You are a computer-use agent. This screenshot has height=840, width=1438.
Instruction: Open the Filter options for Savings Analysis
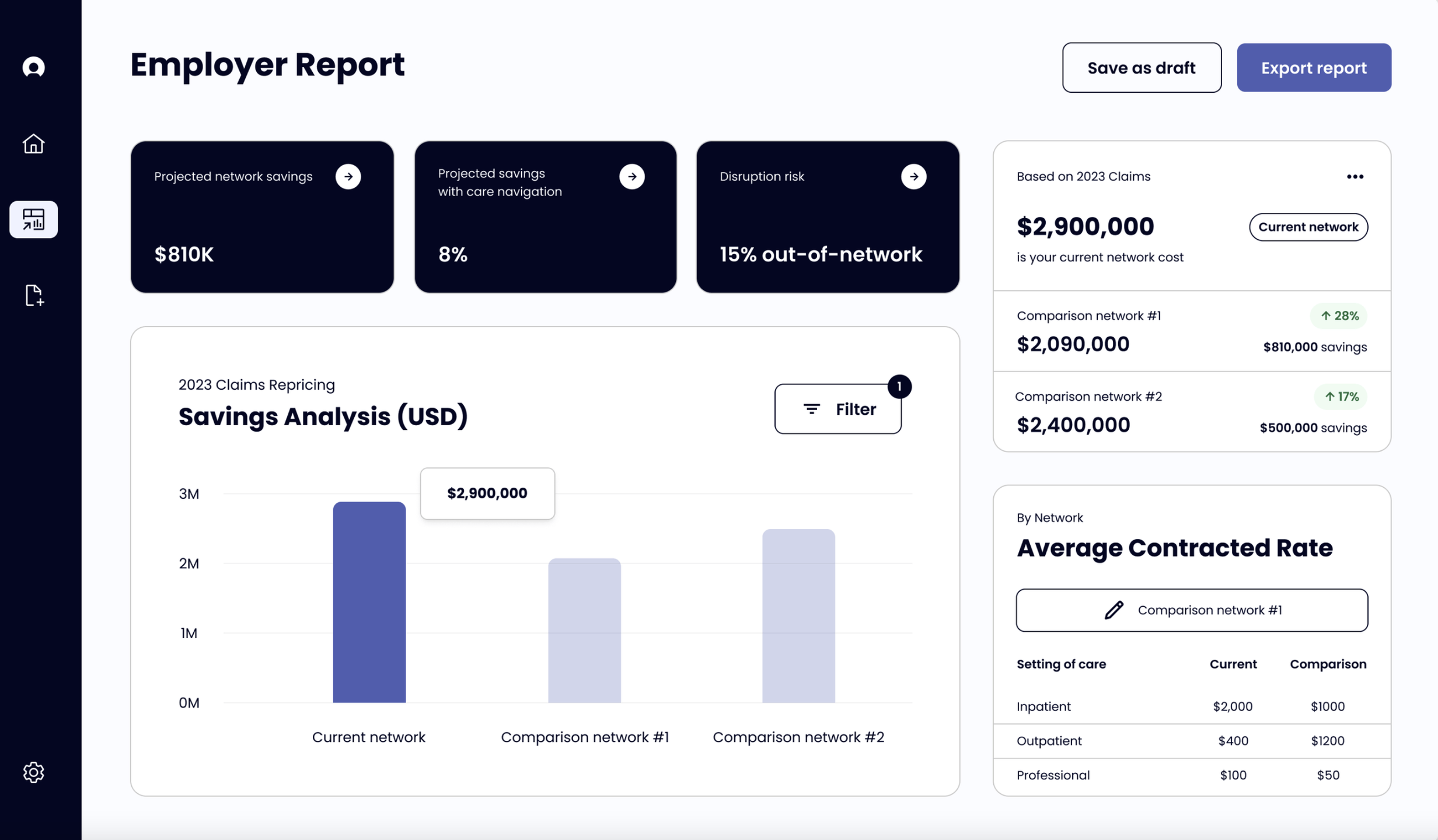[x=837, y=409]
